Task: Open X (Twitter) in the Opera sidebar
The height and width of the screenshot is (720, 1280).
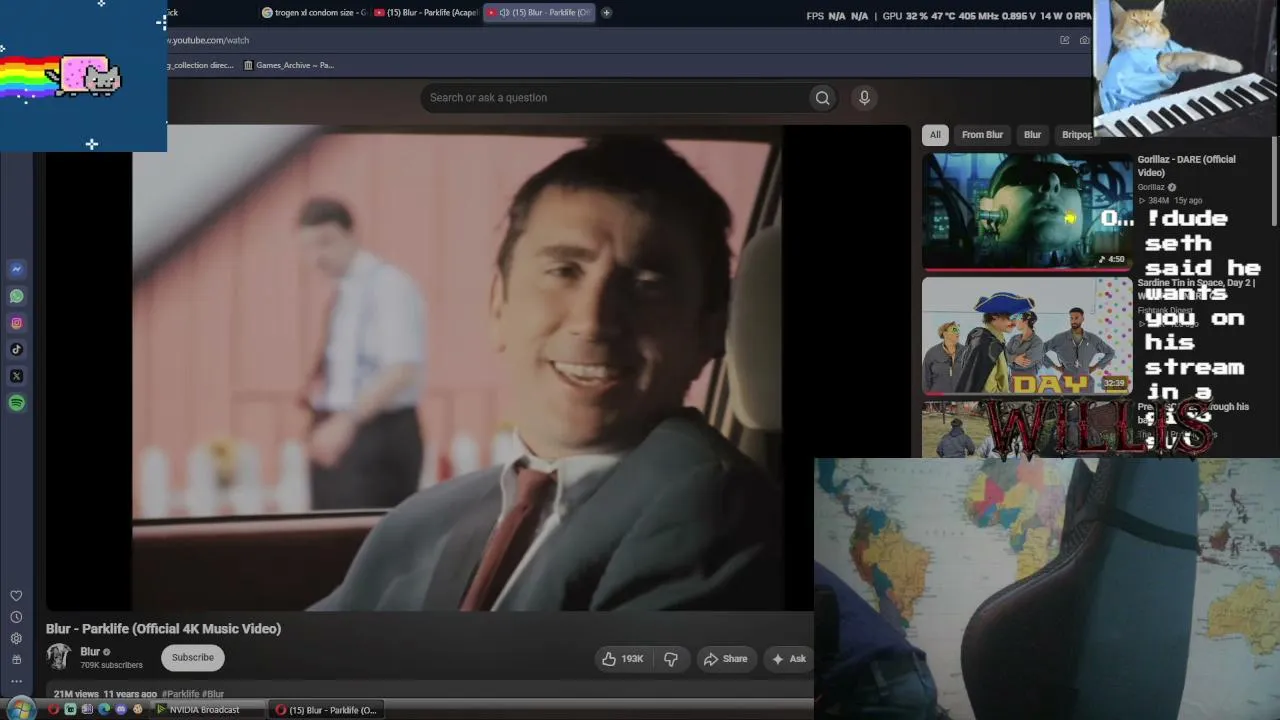Action: coord(17,376)
